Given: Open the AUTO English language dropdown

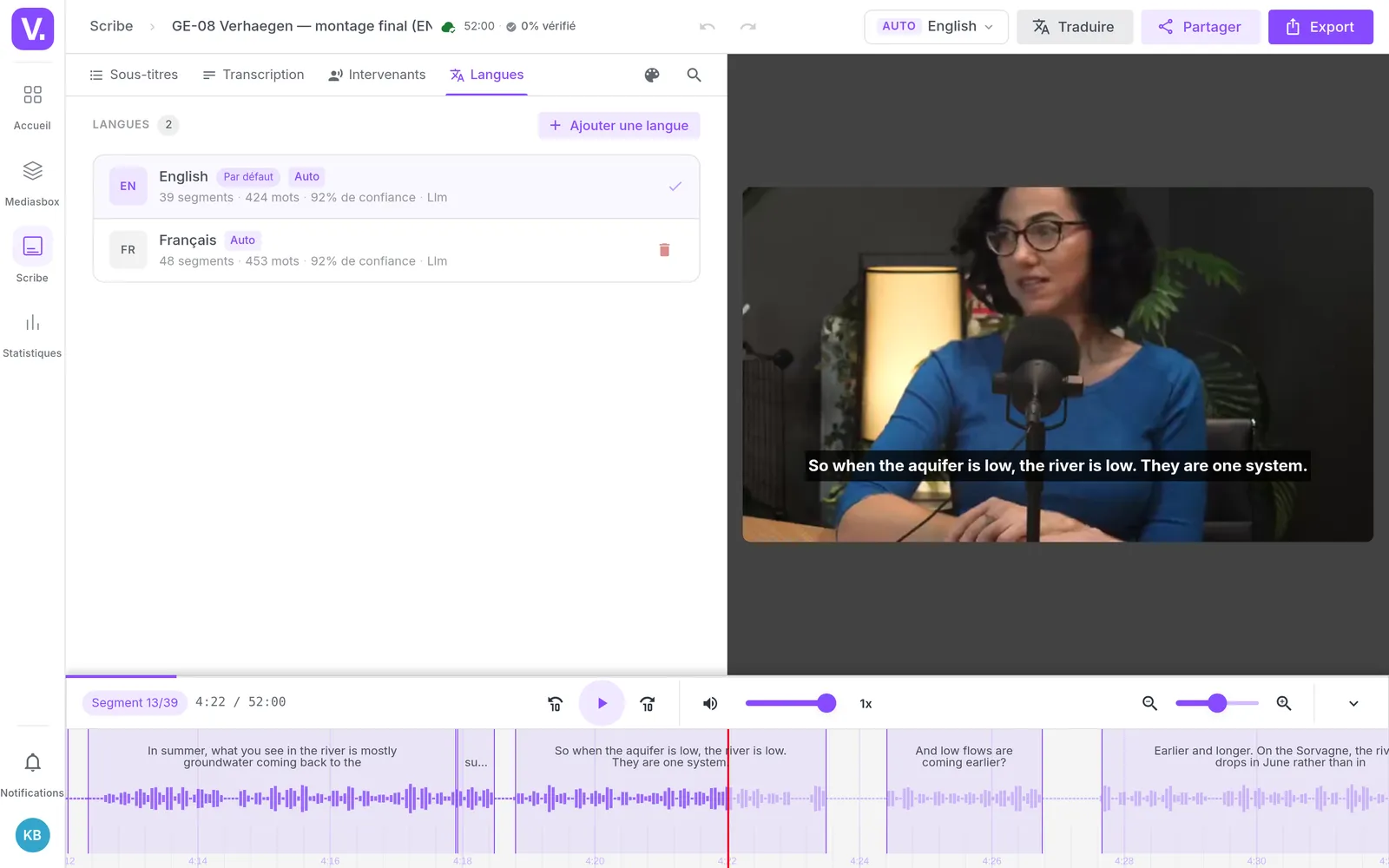Looking at the screenshot, I should (x=936, y=27).
